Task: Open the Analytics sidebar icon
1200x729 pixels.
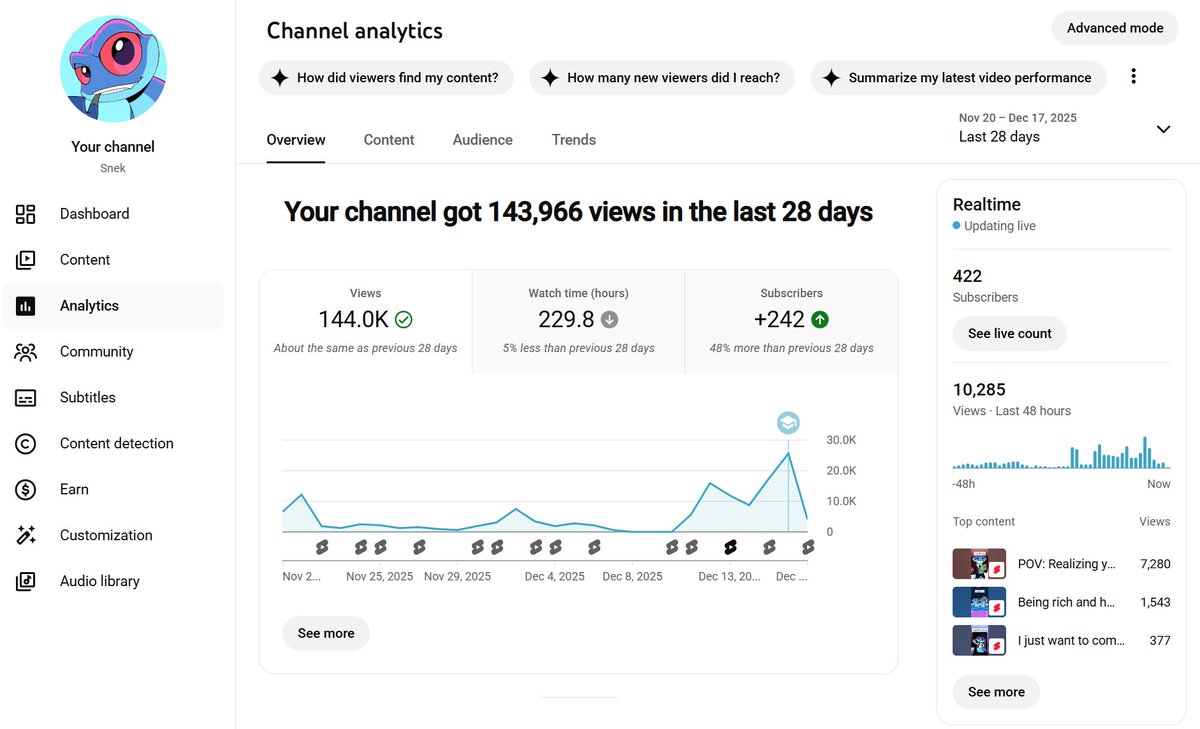Action: (x=25, y=305)
